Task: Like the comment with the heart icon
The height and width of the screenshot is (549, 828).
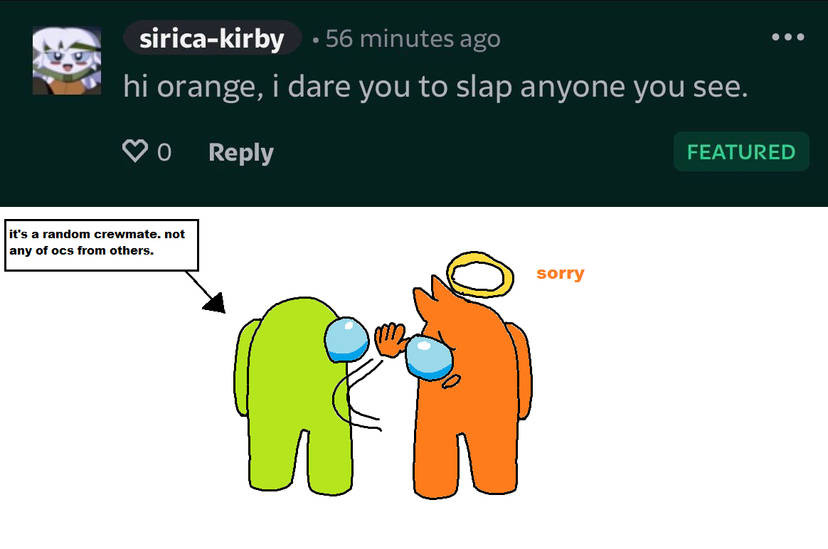Action: (135, 150)
